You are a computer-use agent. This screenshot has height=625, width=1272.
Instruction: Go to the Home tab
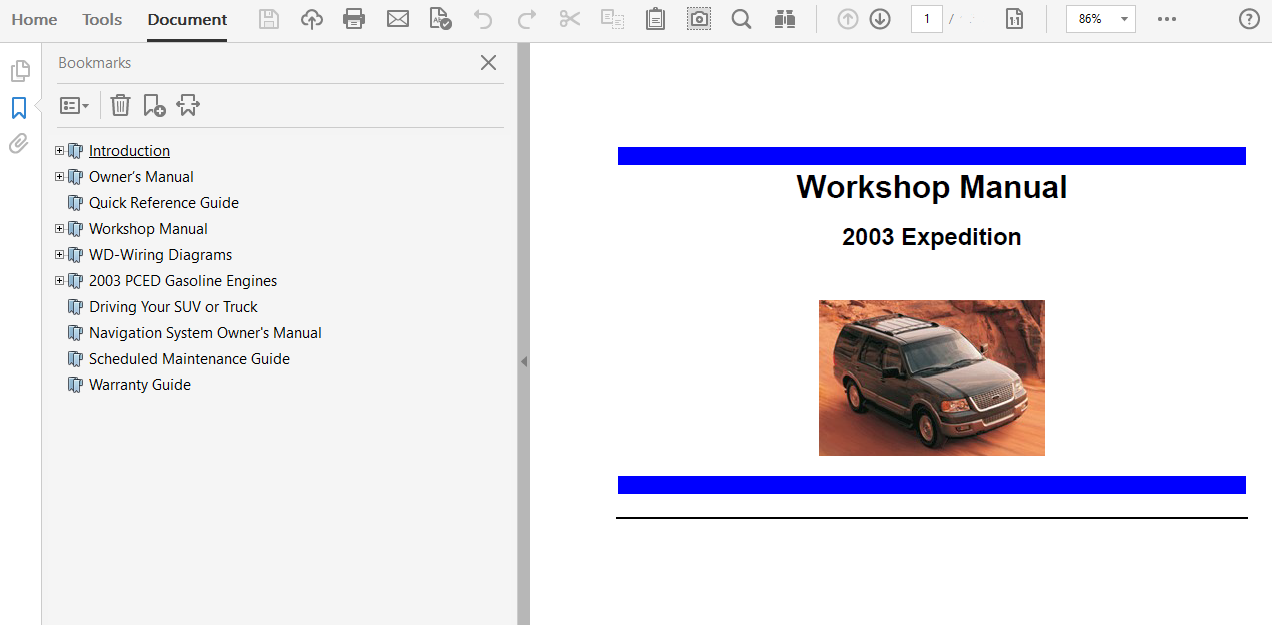[34, 20]
